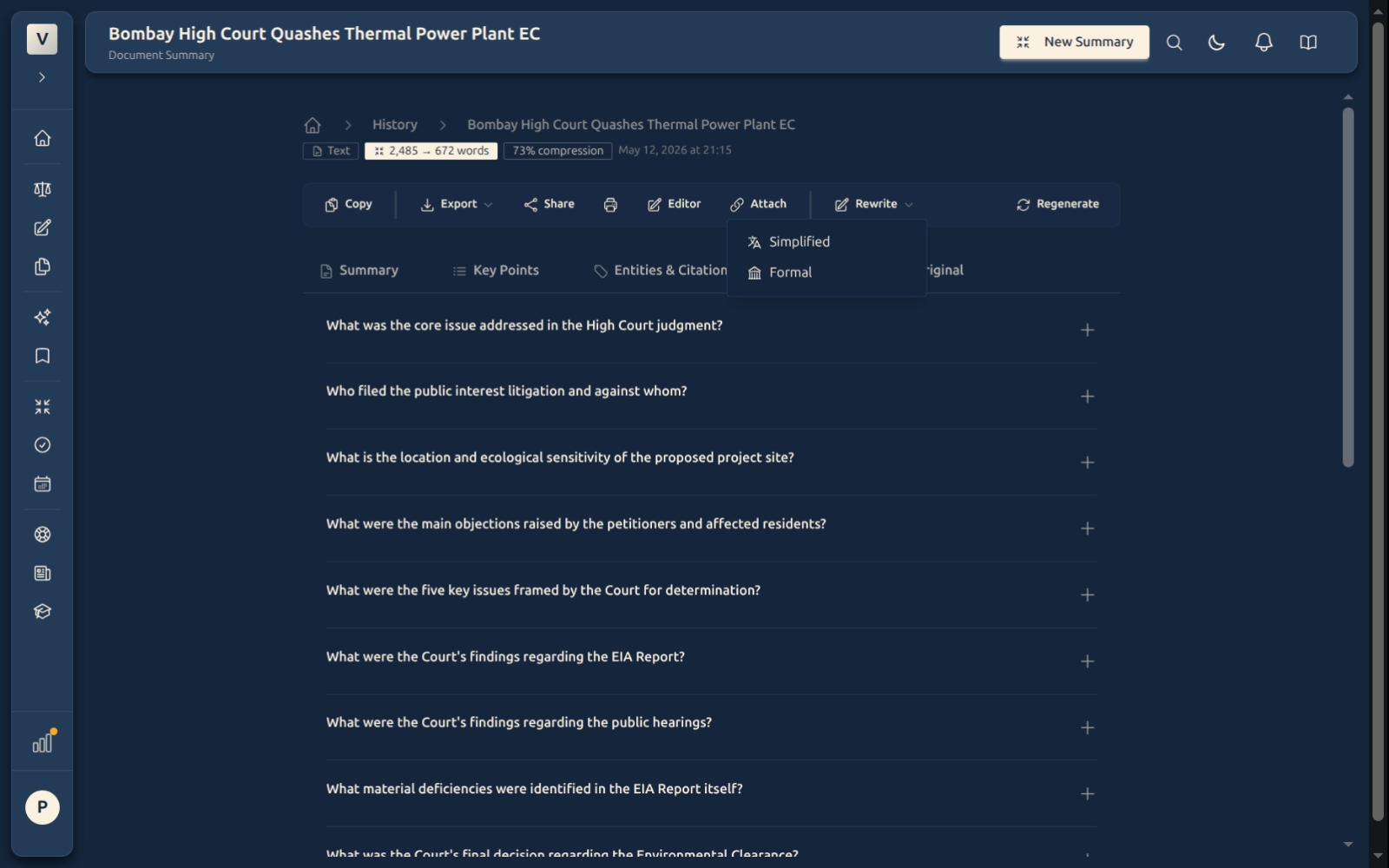The width and height of the screenshot is (1389, 868).
Task: Click the 2,485 → 672 words badge
Action: [431, 151]
